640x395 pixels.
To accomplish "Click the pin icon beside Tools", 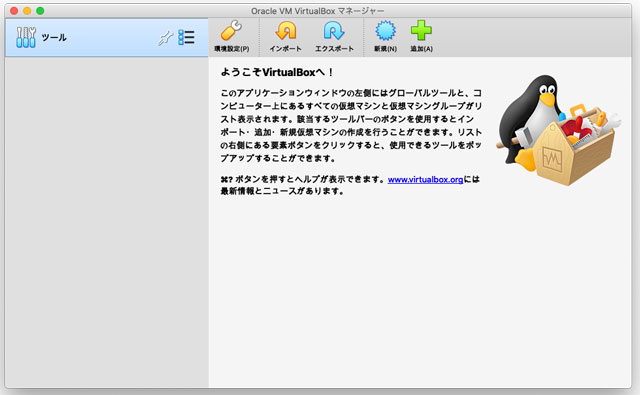I will [165, 38].
